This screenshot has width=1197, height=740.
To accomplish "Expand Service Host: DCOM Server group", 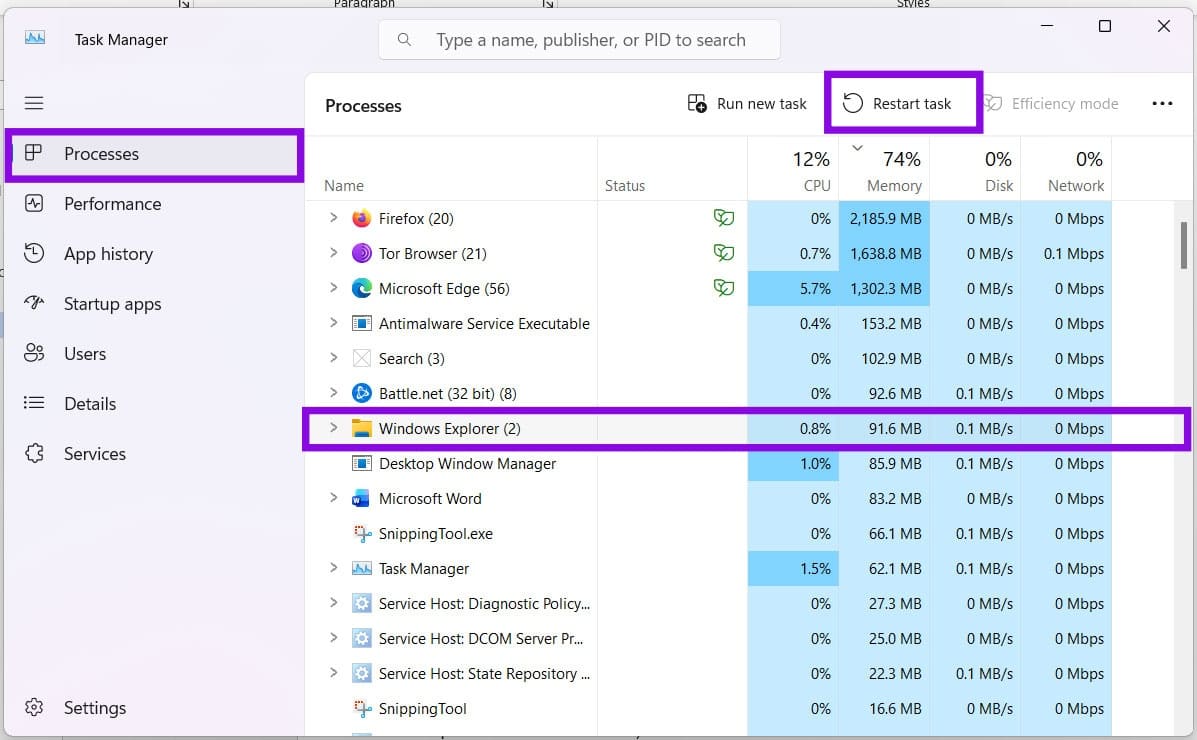I will pos(334,638).
